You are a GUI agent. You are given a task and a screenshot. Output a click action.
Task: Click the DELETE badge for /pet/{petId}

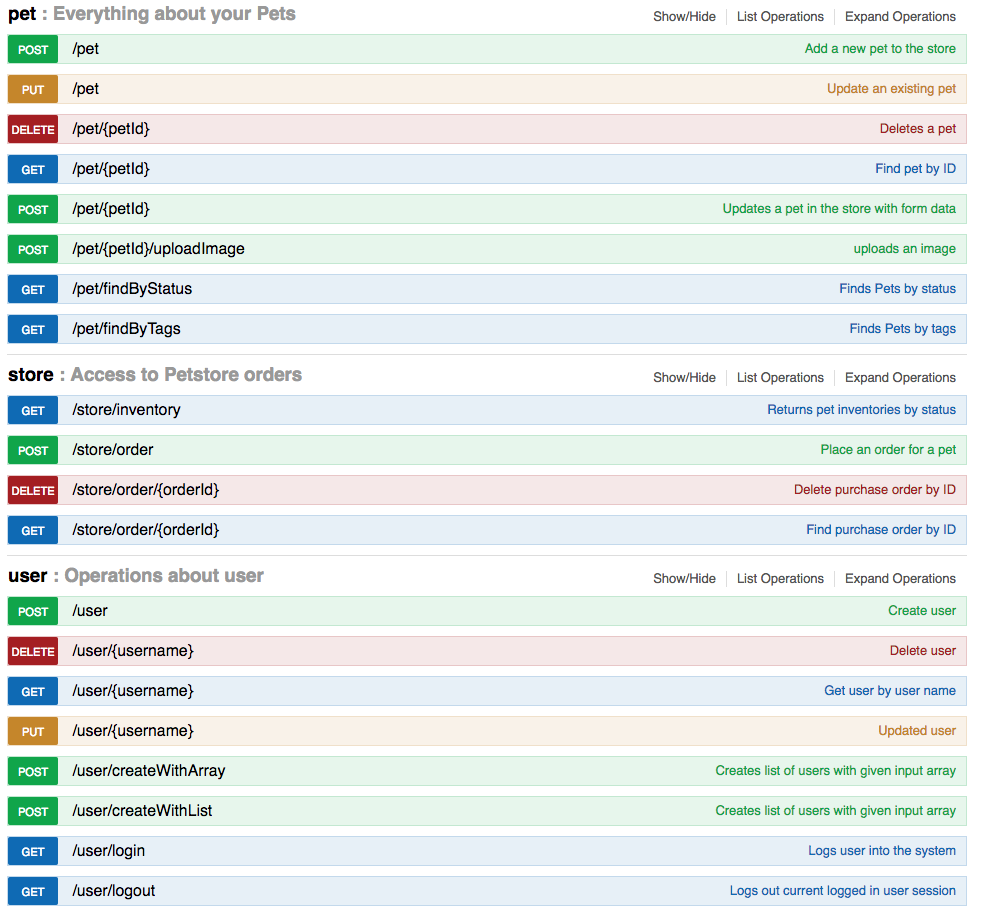33,129
